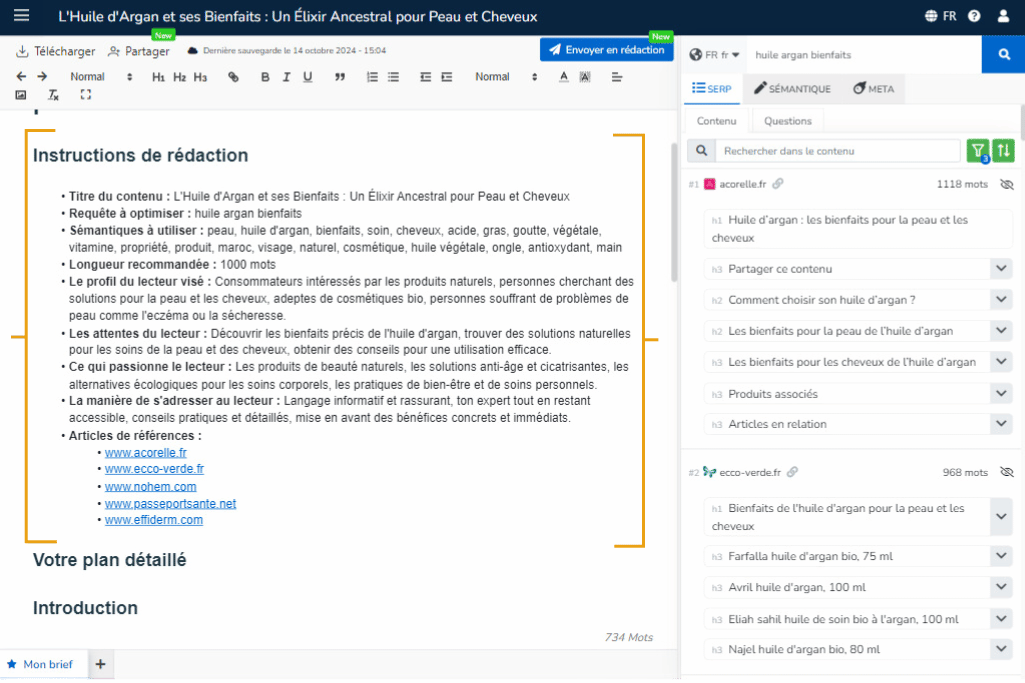Send the brief with Envoyer en rédaction
Image resolution: width=1025 pixels, height=683 pixels.
coord(607,50)
